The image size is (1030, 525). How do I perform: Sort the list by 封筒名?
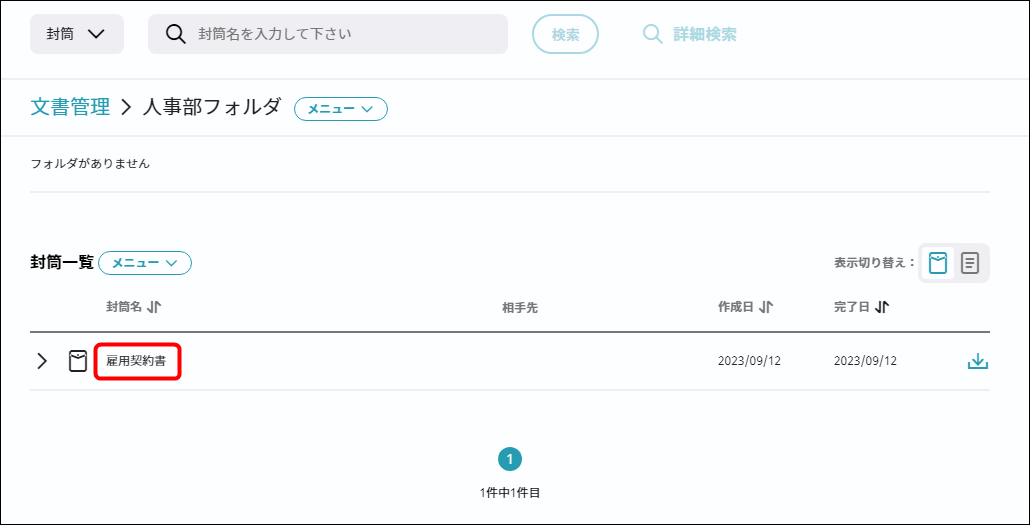point(133,307)
